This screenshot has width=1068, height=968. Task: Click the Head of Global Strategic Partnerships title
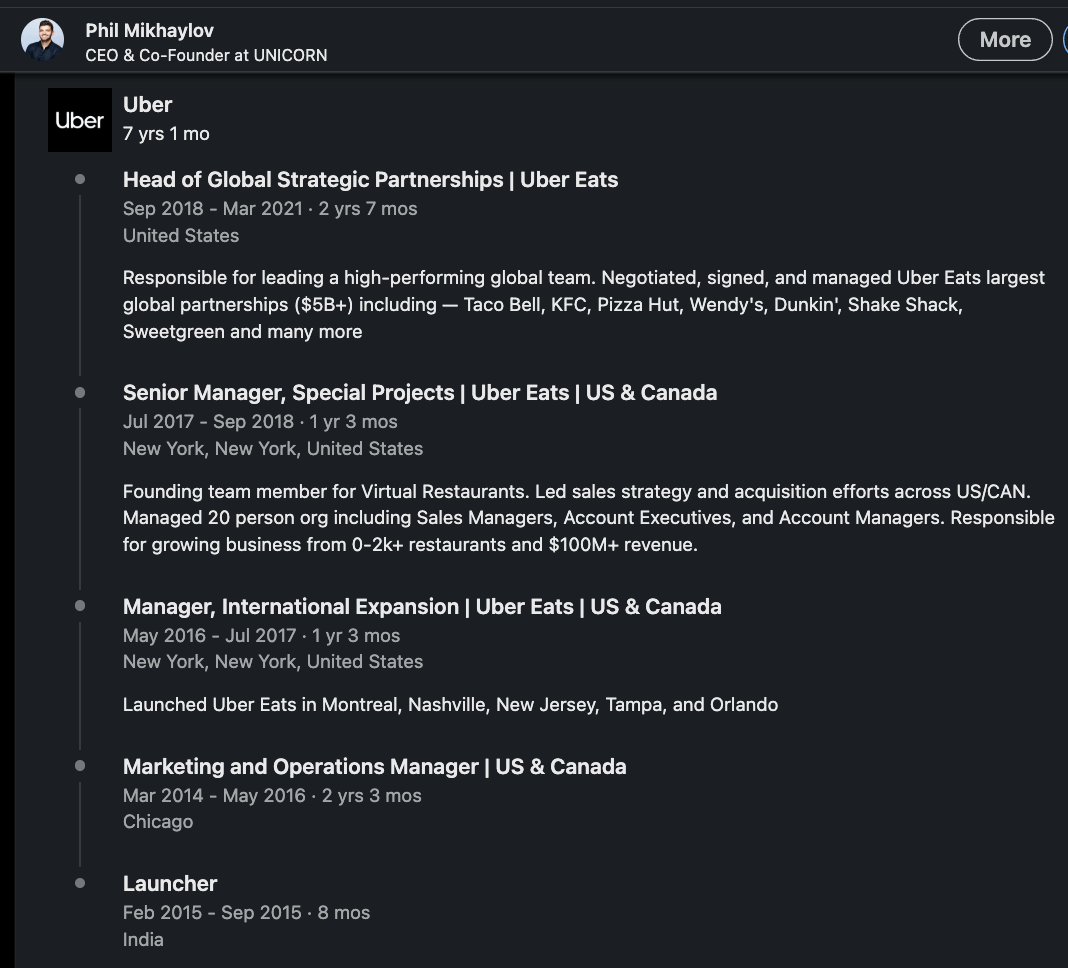[x=370, y=180]
